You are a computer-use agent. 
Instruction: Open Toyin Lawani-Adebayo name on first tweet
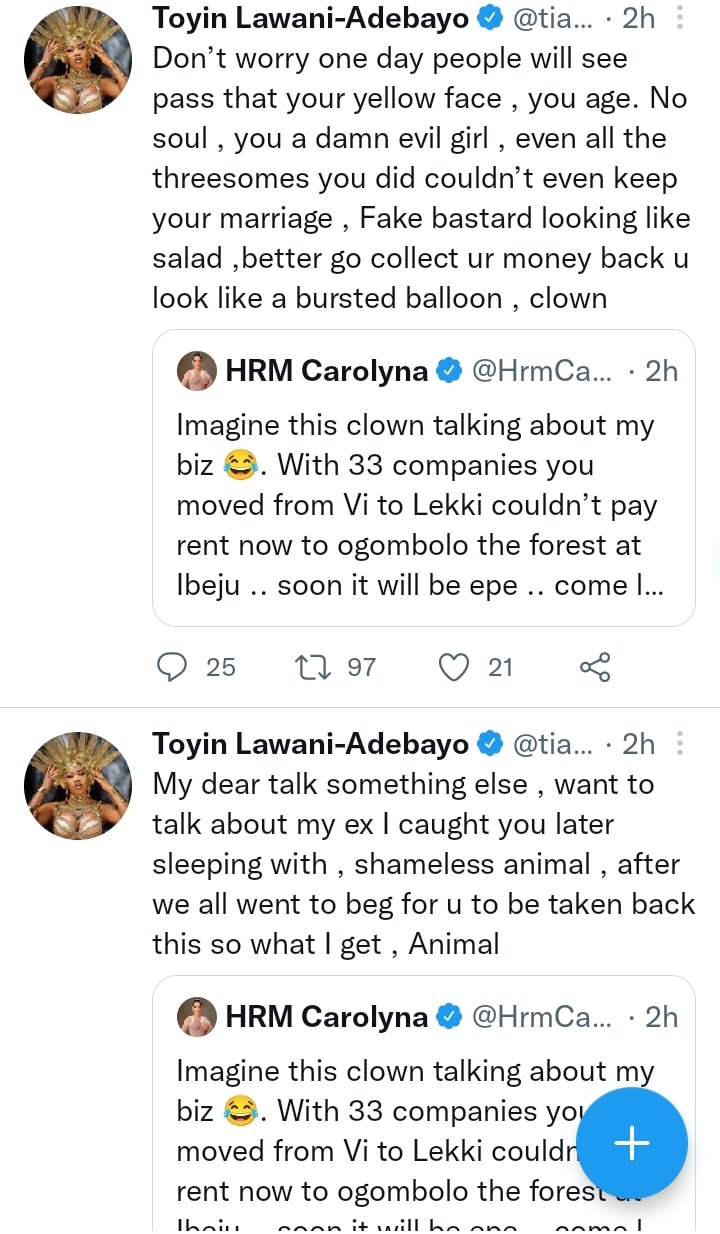[x=310, y=18]
